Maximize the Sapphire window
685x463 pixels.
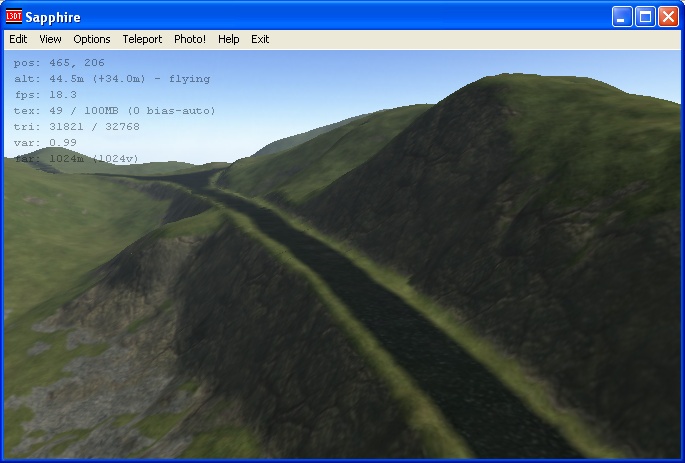pyautogui.click(x=645, y=17)
